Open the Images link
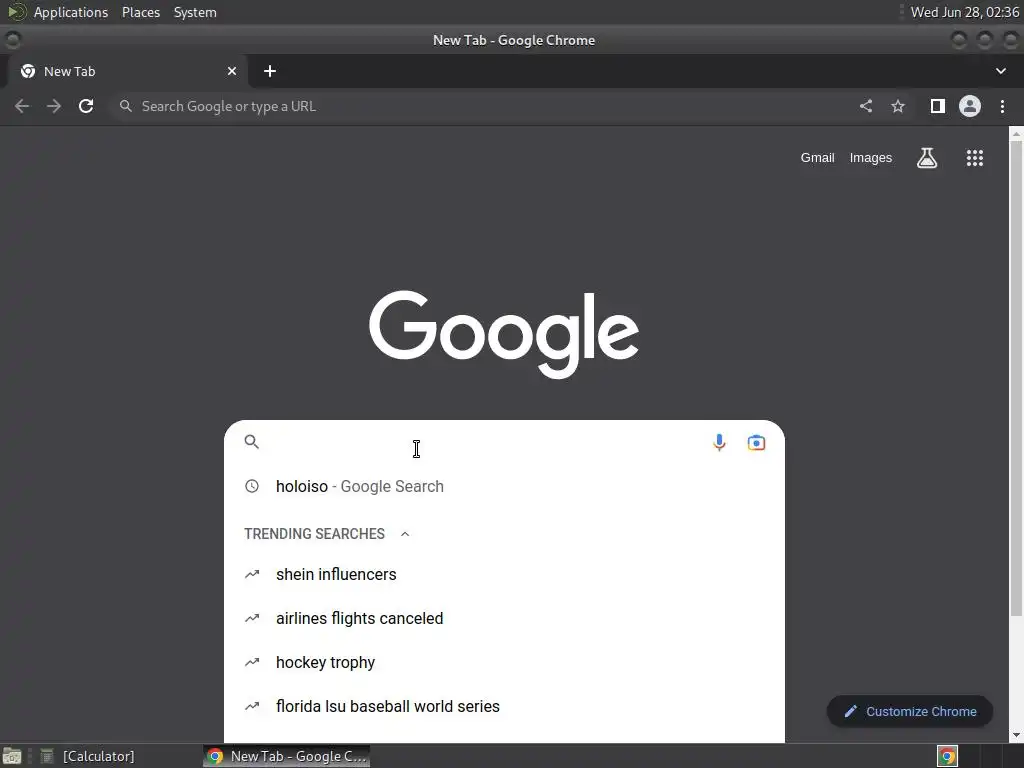This screenshot has width=1024, height=768. click(871, 157)
